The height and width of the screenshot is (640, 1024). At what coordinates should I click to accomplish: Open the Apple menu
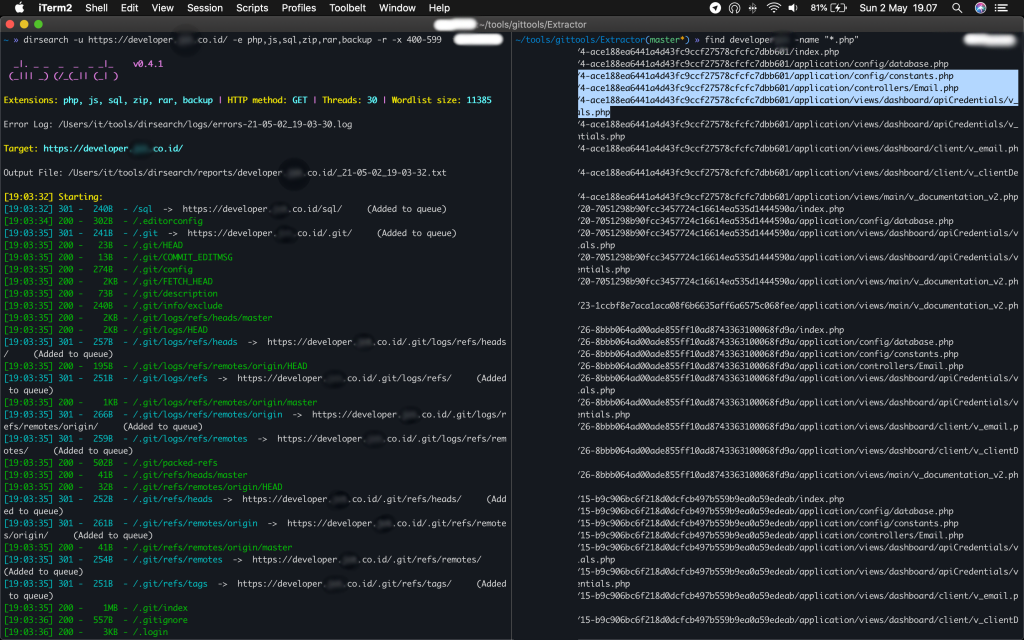(x=17, y=8)
